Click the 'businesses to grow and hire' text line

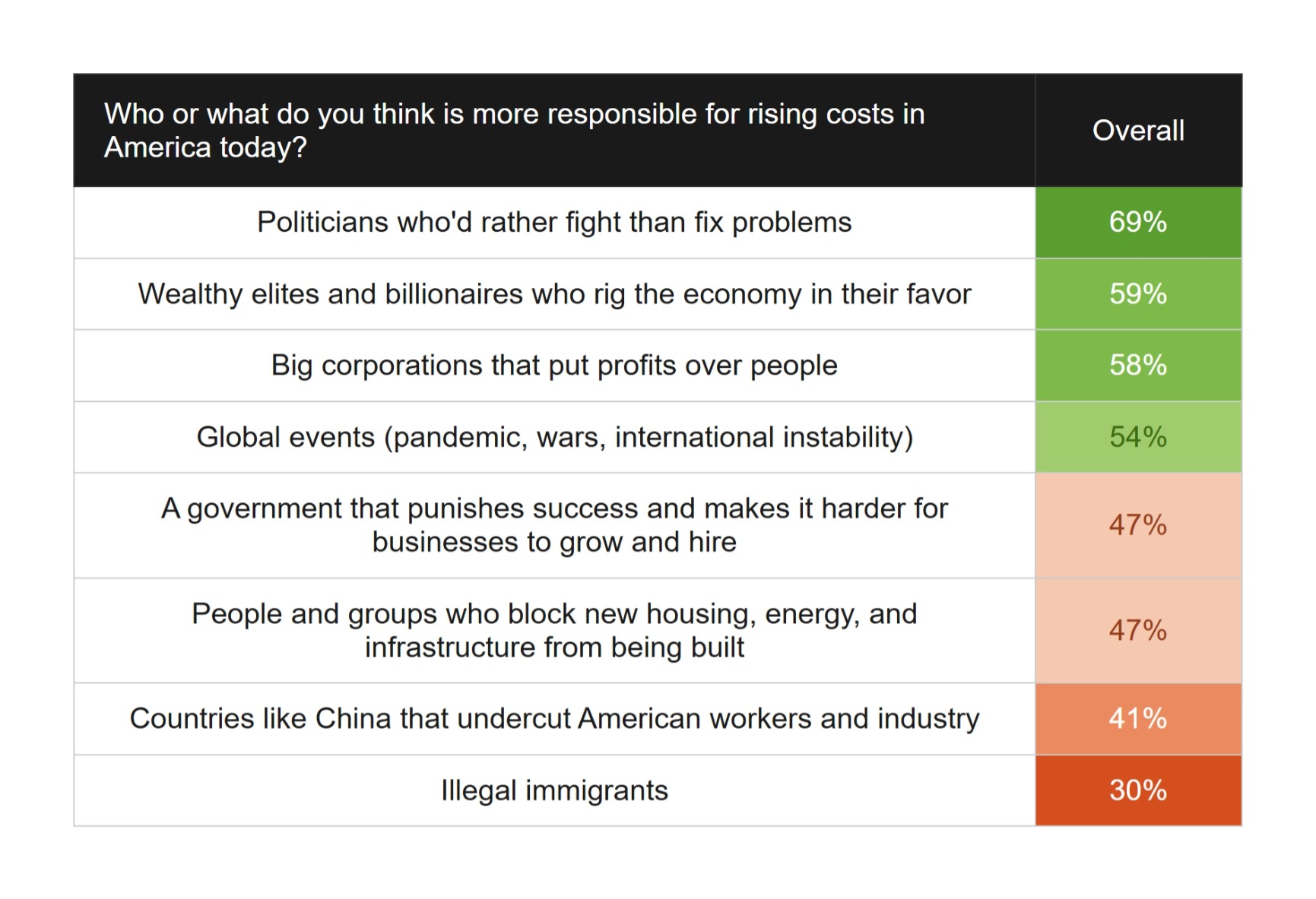[554, 542]
